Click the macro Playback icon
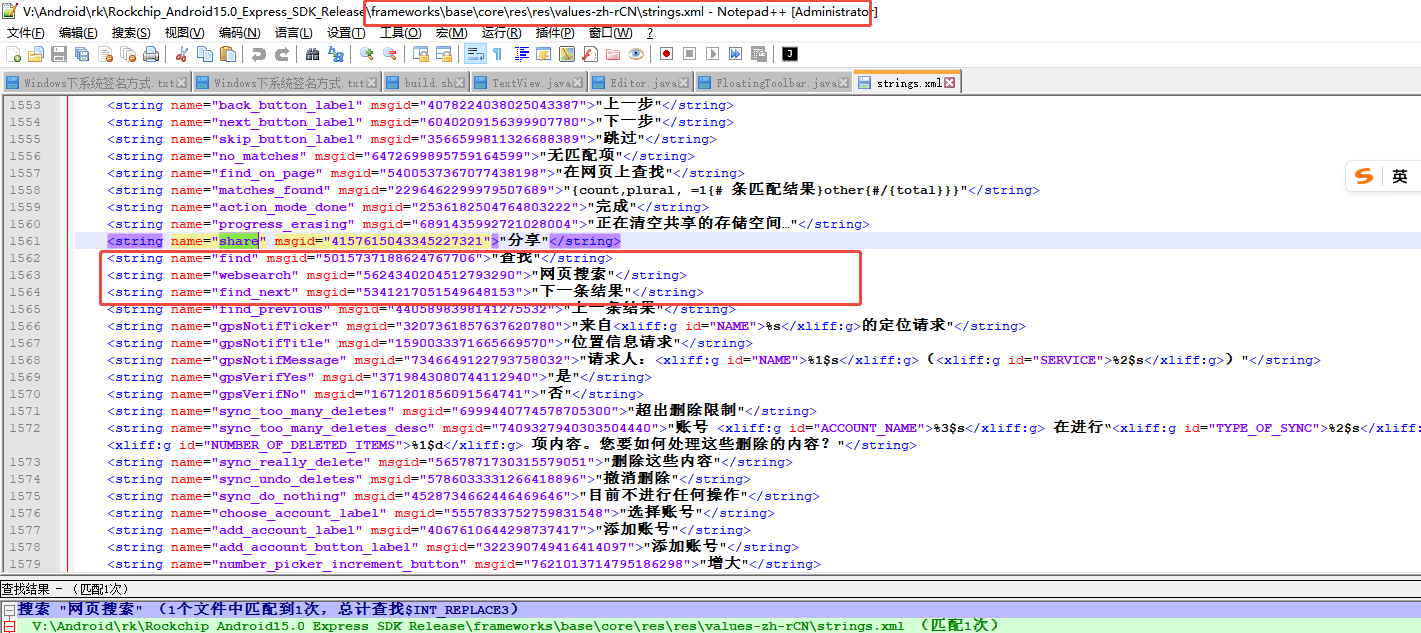This screenshot has width=1421, height=633. coord(712,53)
